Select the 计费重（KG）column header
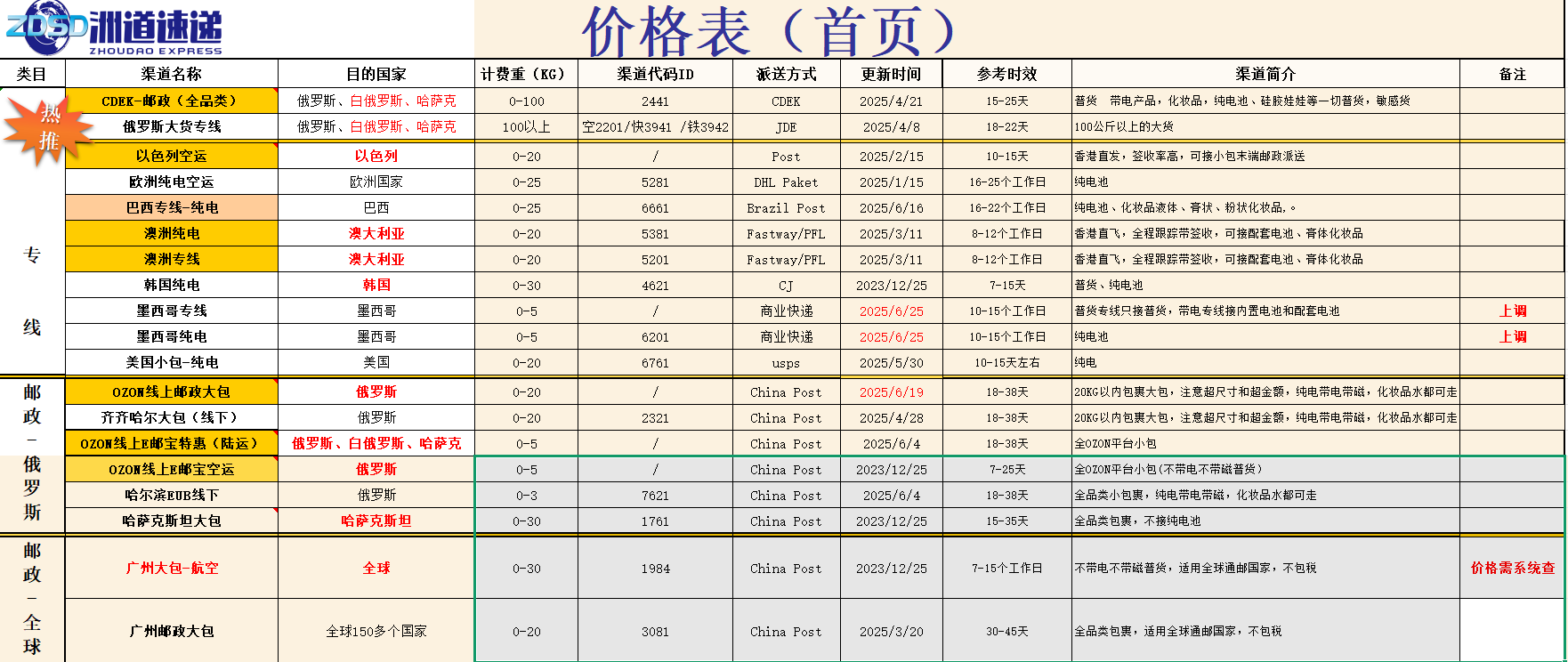The width and height of the screenshot is (1568, 662). (527, 74)
